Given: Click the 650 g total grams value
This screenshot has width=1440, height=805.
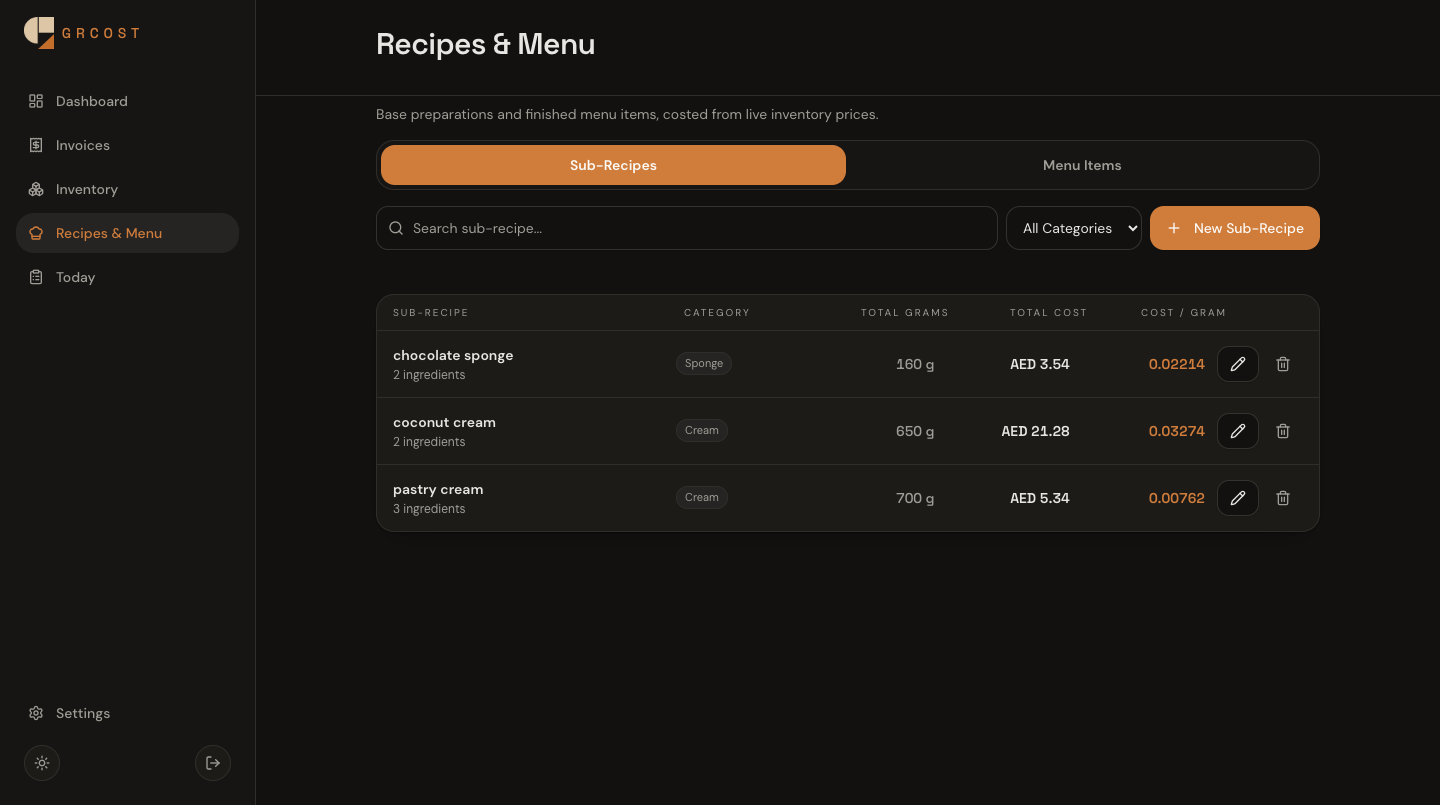Looking at the screenshot, I should [x=915, y=431].
